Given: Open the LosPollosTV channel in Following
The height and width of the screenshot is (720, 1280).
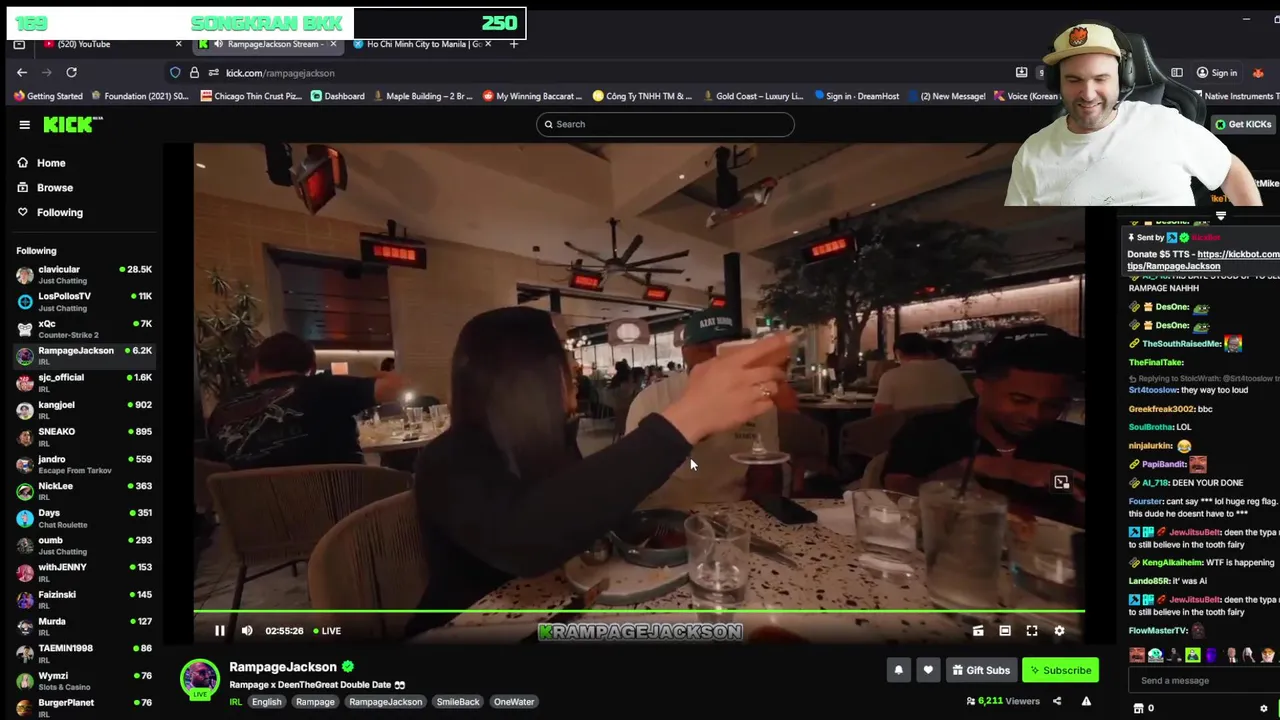Looking at the screenshot, I should pyautogui.click(x=84, y=301).
